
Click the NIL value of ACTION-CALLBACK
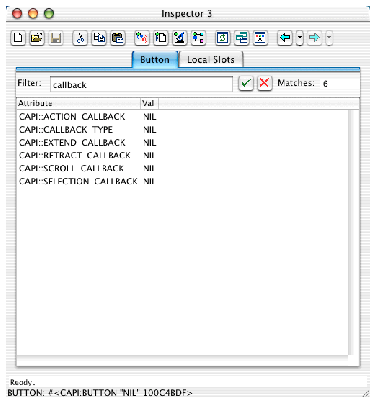pyautogui.click(x=150, y=117)
